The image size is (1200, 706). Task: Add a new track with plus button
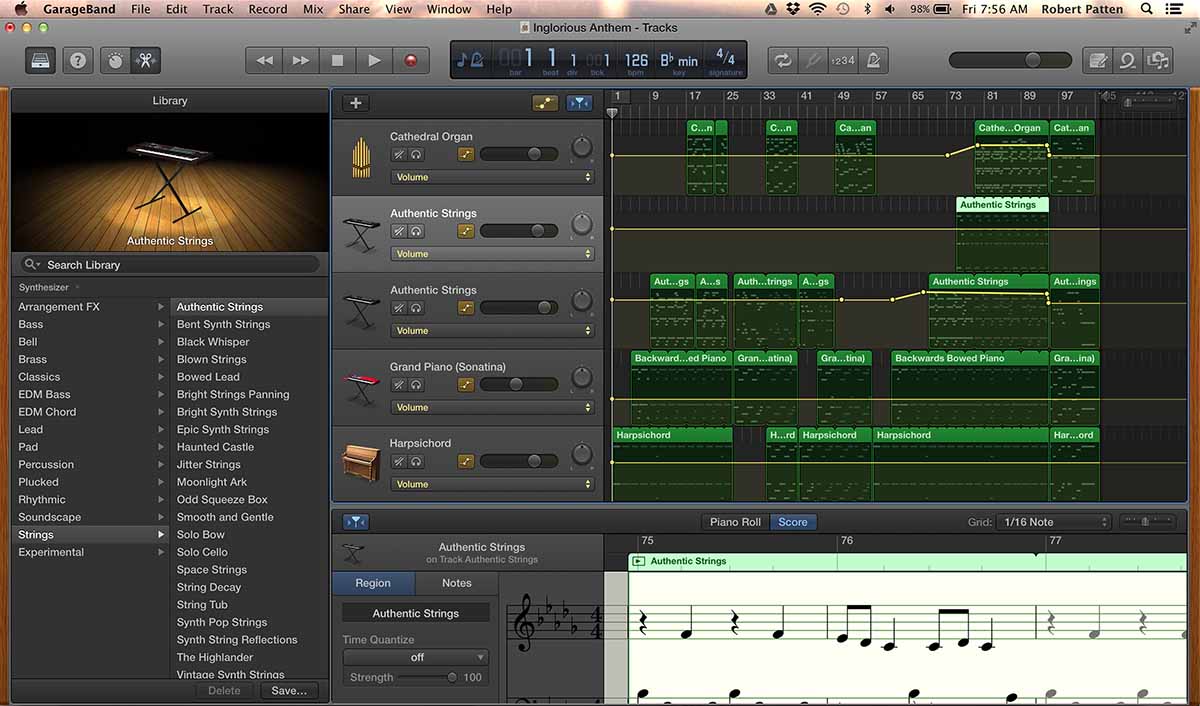355,103
